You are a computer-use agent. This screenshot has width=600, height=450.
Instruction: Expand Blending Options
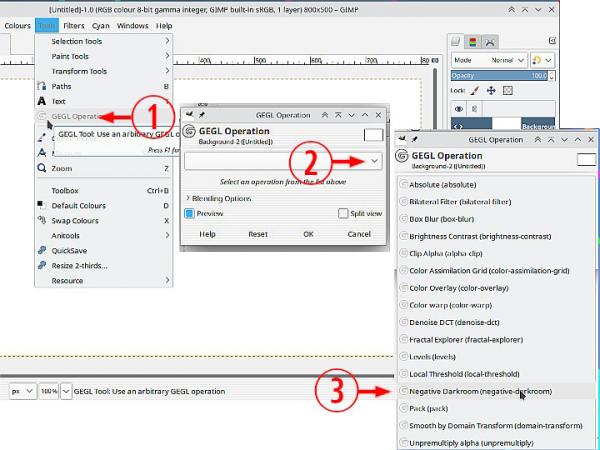pyautogui.click(x=218, y=198)
